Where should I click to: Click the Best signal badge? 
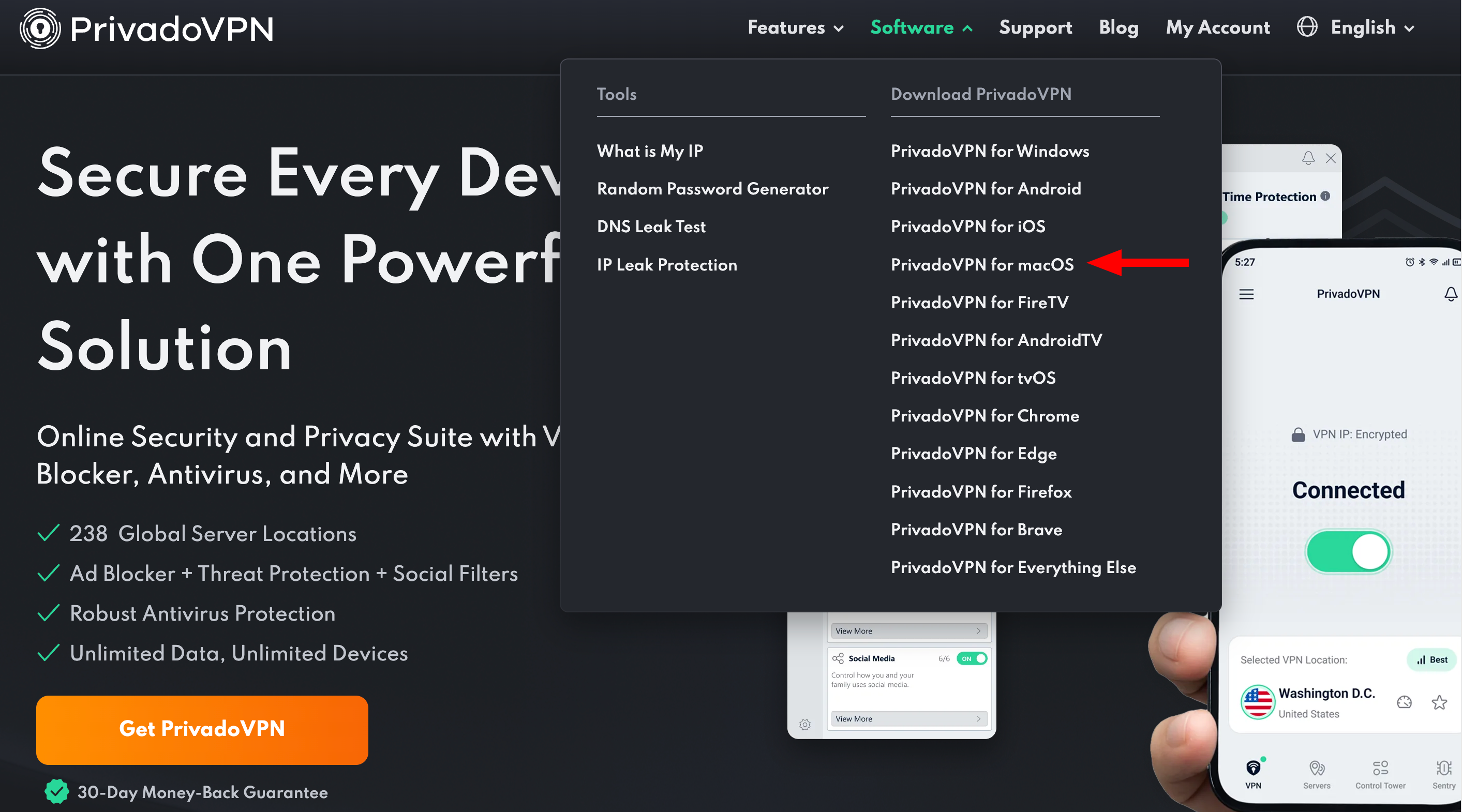point(1432,659)
